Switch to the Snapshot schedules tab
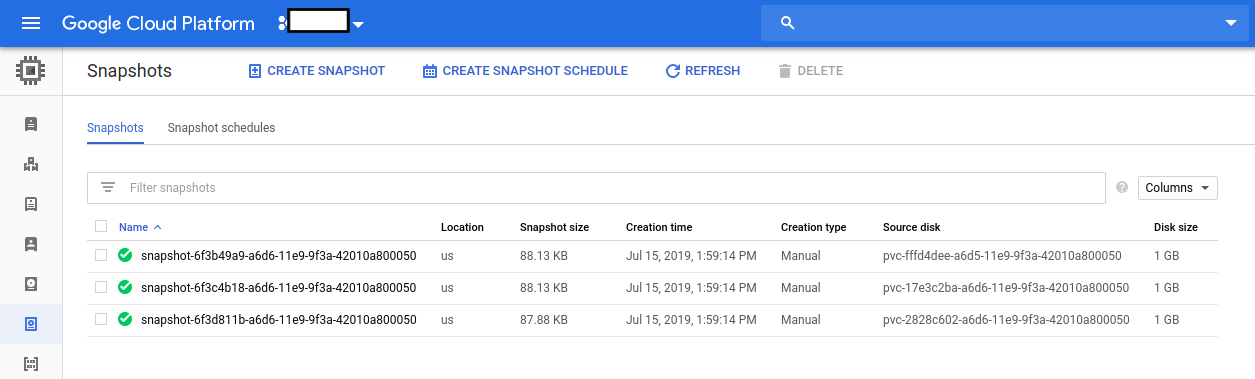Image resolution: width=1255 pixels, height=379 pixels. click(x=221, y=128)
